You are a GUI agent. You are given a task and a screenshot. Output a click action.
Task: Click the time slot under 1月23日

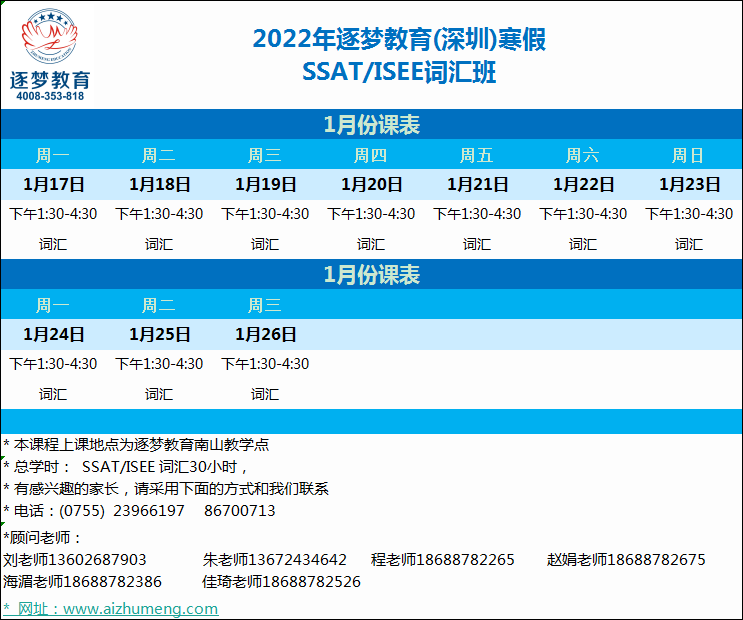[x=689, y=214]
